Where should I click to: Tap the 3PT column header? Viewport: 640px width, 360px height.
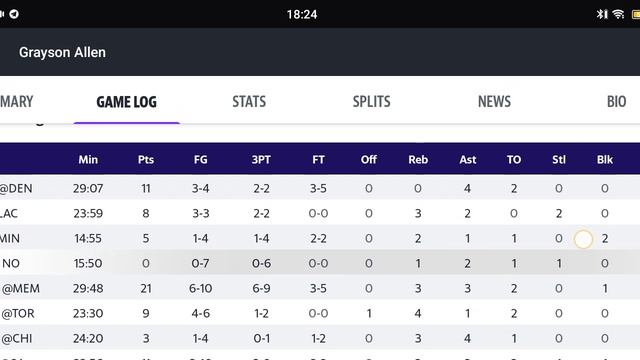point(261,159)
